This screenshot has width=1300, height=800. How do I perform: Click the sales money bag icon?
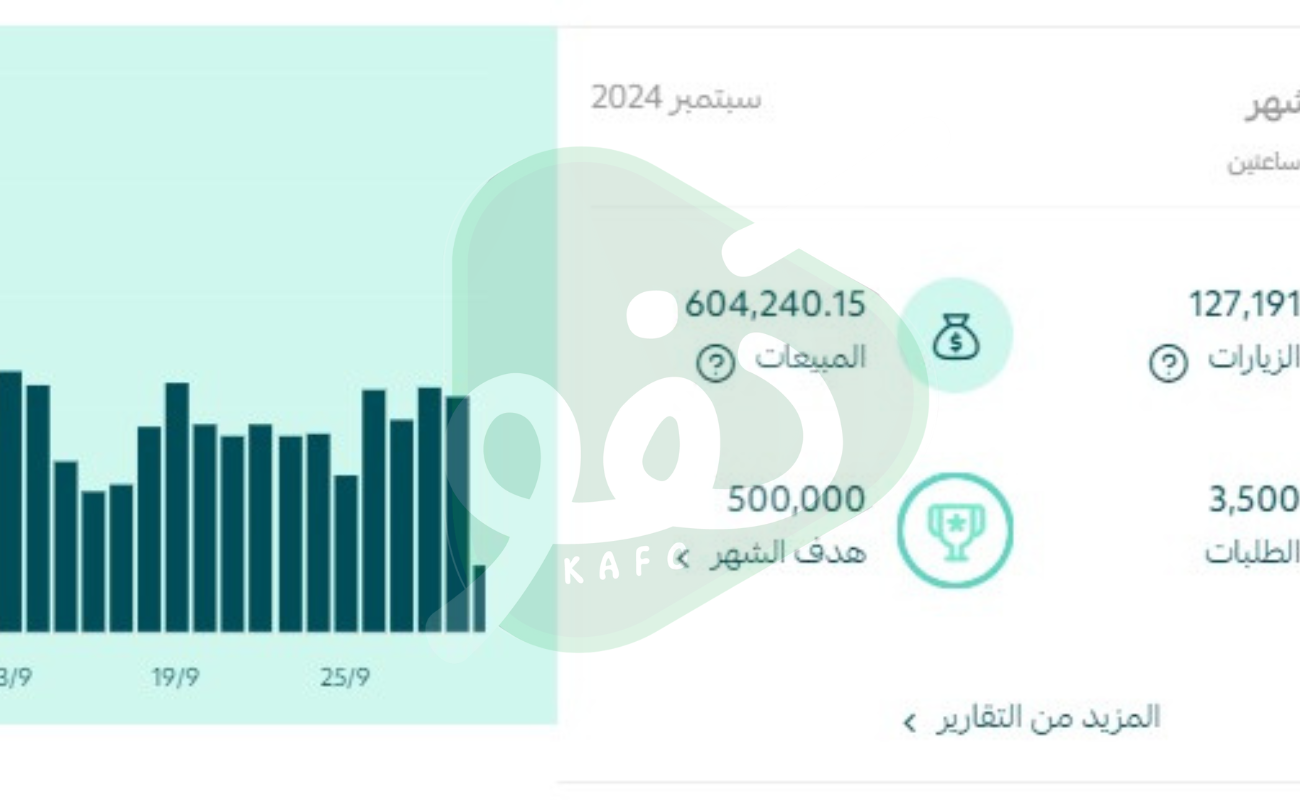[955, 336]
